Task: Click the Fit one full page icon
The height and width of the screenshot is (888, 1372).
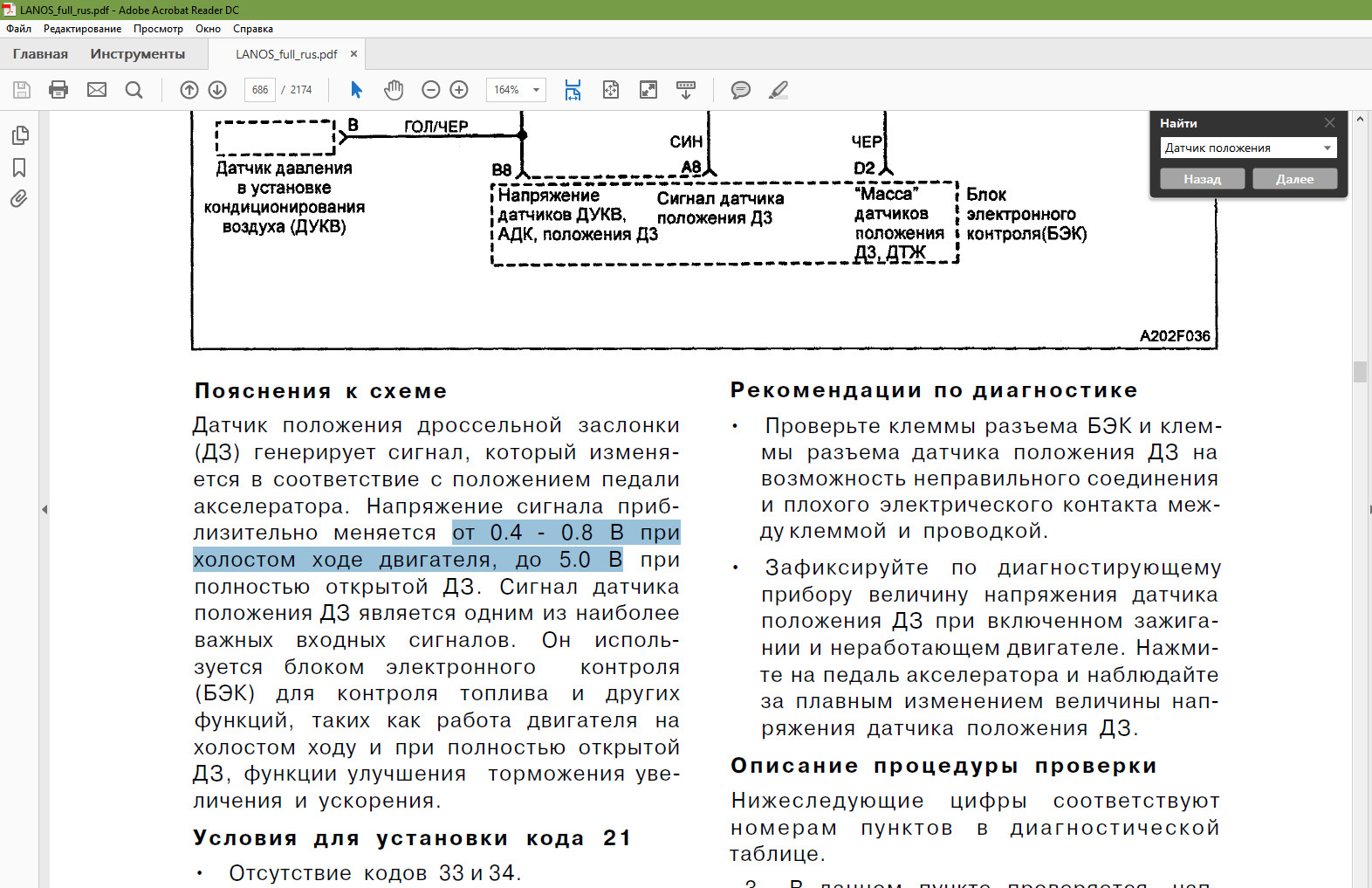Action: [611, 90]
